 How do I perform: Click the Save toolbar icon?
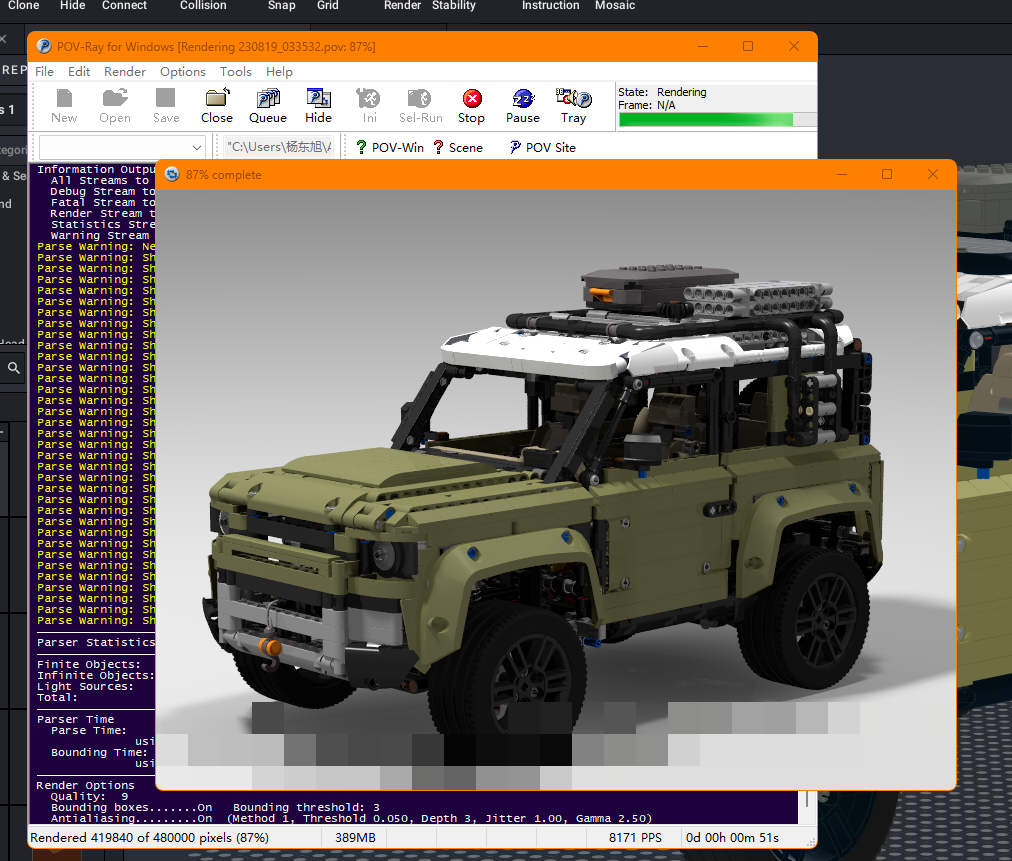point(166,106)
